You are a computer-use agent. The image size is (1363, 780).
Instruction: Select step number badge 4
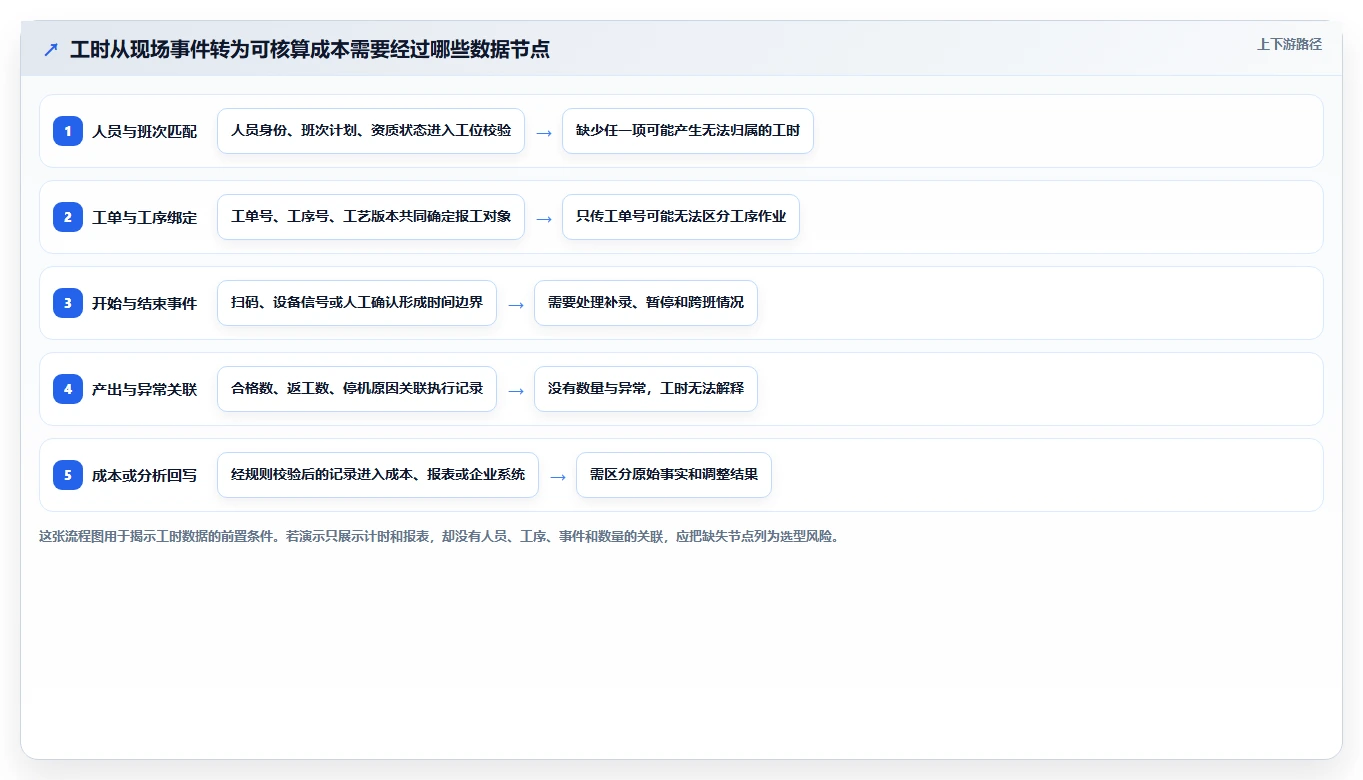(68, 389)
